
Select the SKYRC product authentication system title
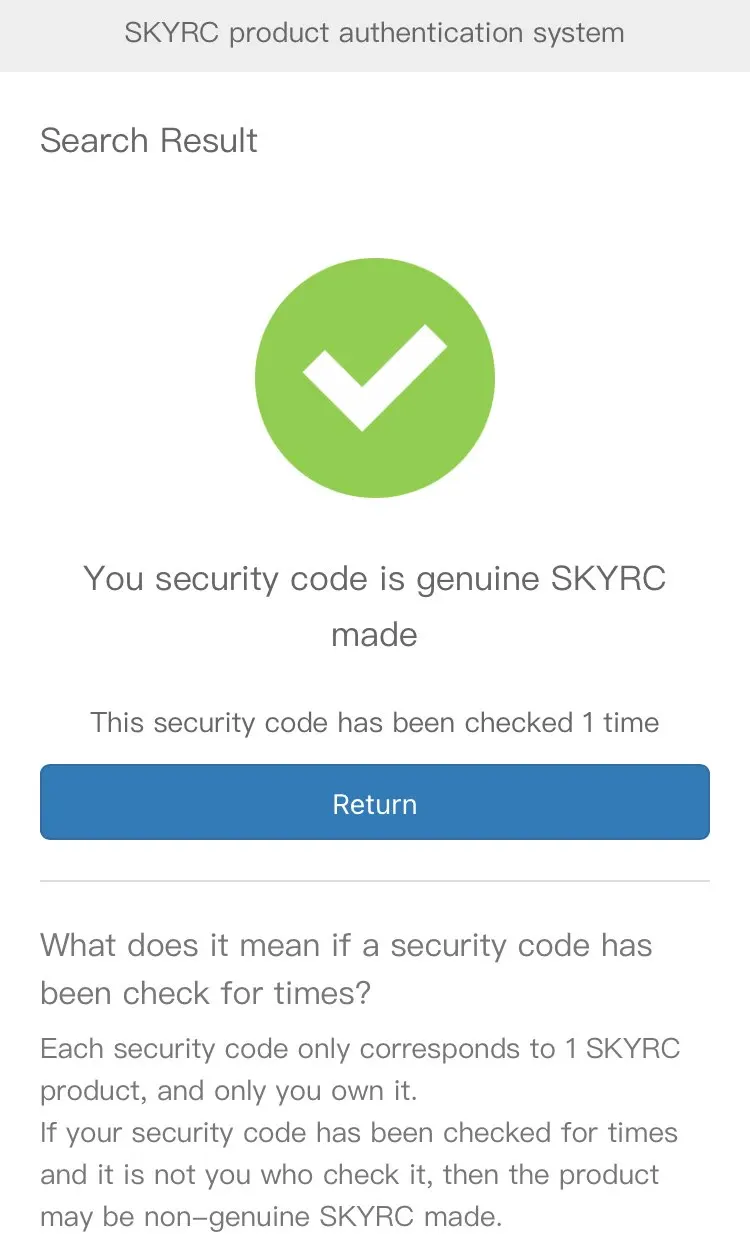375,33
